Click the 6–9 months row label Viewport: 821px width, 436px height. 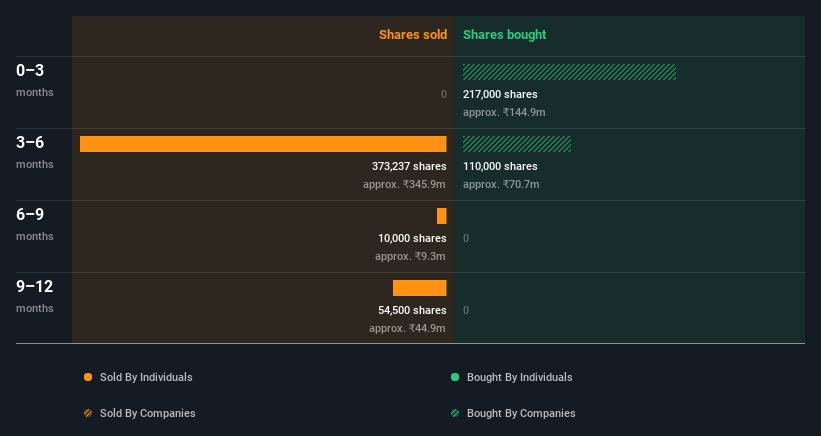click(35, 224)
